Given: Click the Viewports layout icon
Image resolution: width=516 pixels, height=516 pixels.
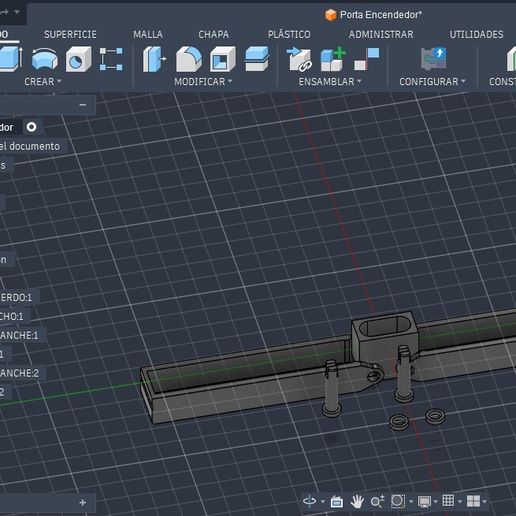Looking at the screenshot, I should [x=473, y=501].
